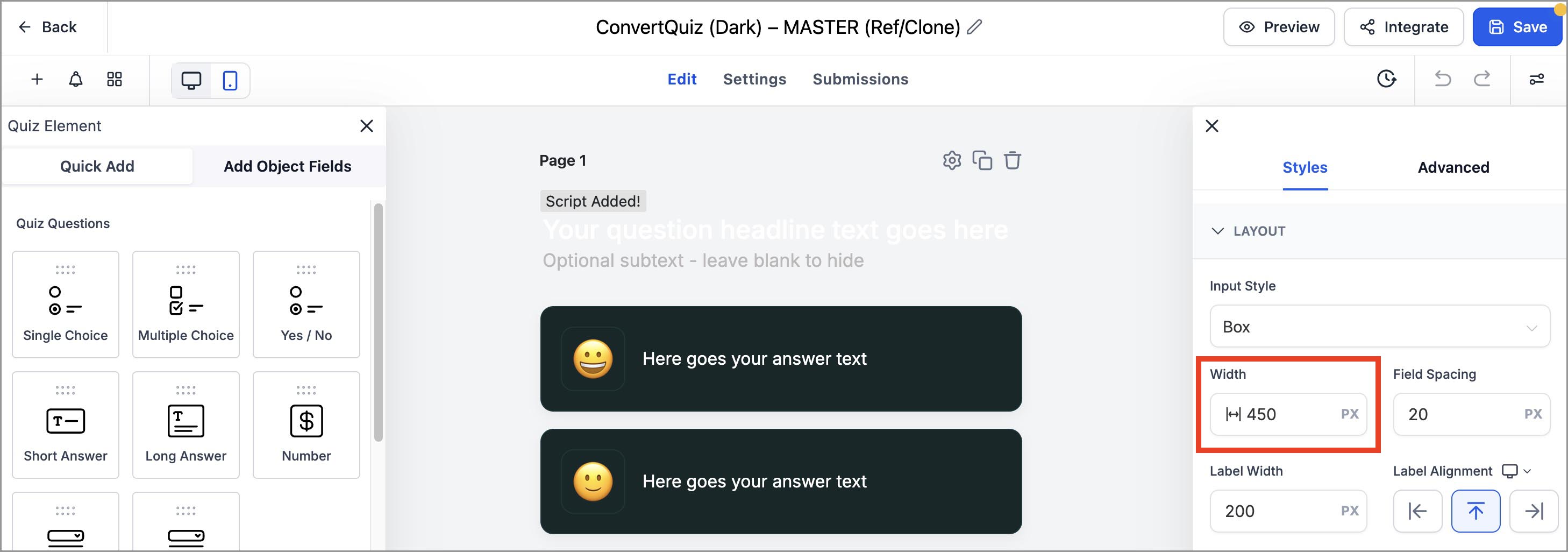
Task: Open Label Alignment device dropdown
Action: [1516, 471]
